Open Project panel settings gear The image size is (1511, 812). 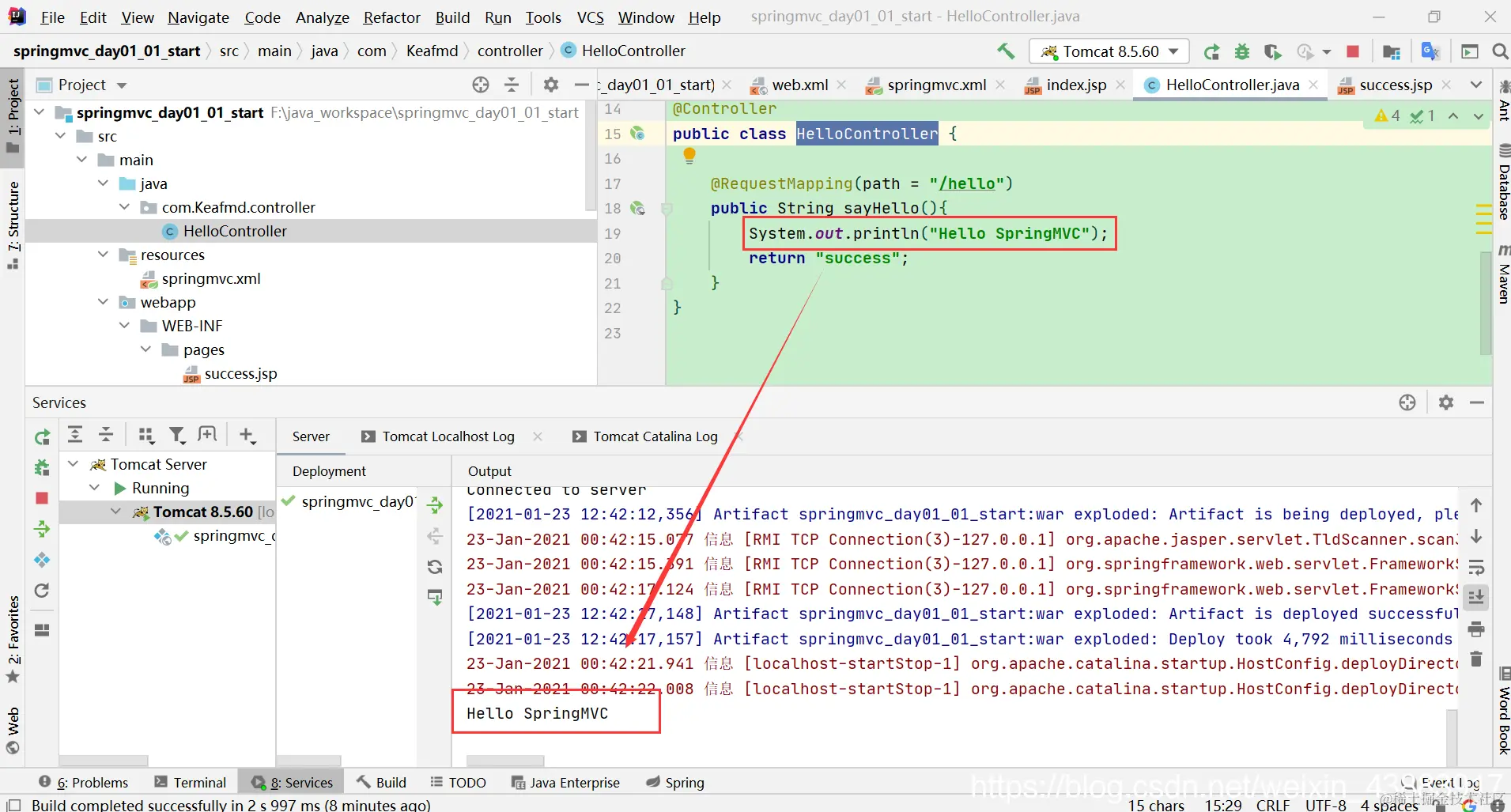coord(551,85)
